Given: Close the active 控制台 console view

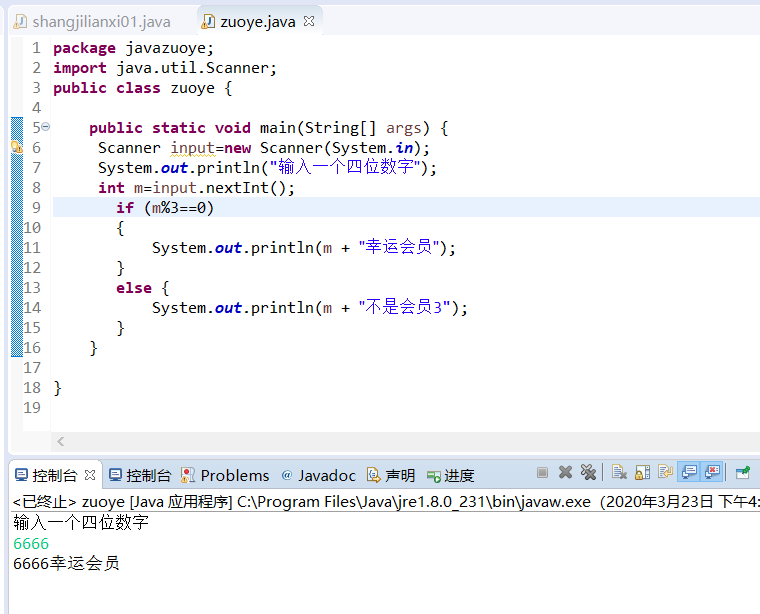Looking at the screenshot, I should tap(90, 475).
